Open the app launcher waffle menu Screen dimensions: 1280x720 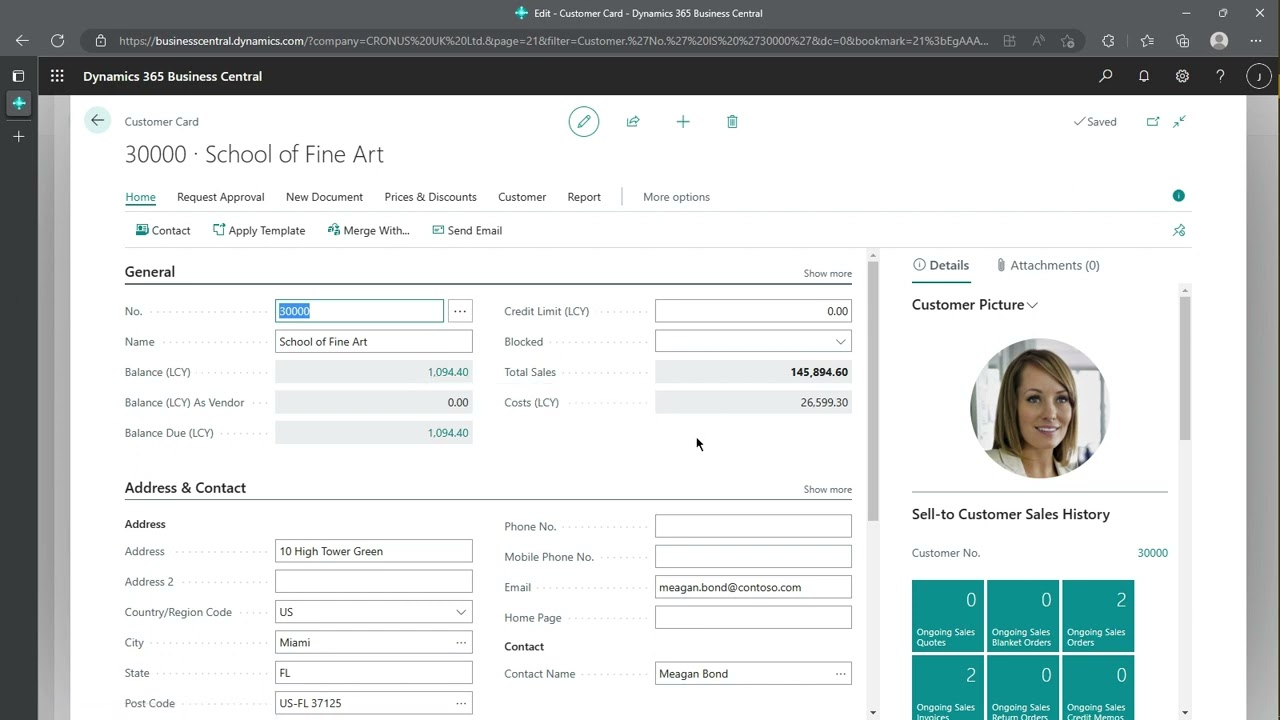click(57, 76)
